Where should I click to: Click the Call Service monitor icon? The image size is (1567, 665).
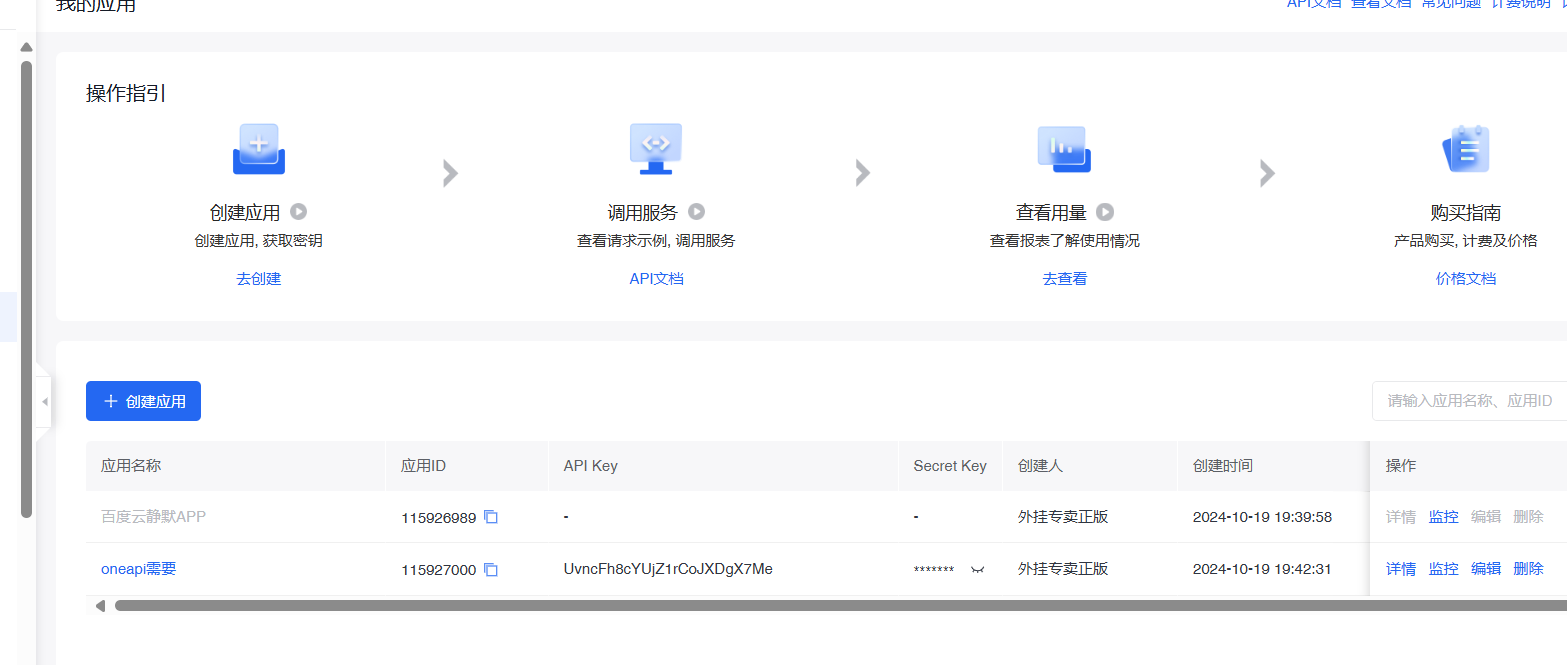click(655, 149)
